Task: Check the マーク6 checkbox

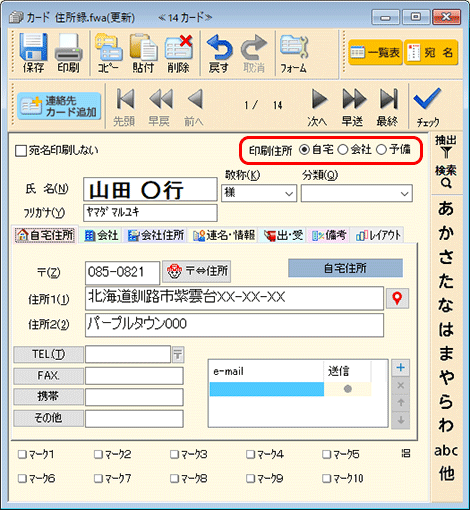Action: 22,479
